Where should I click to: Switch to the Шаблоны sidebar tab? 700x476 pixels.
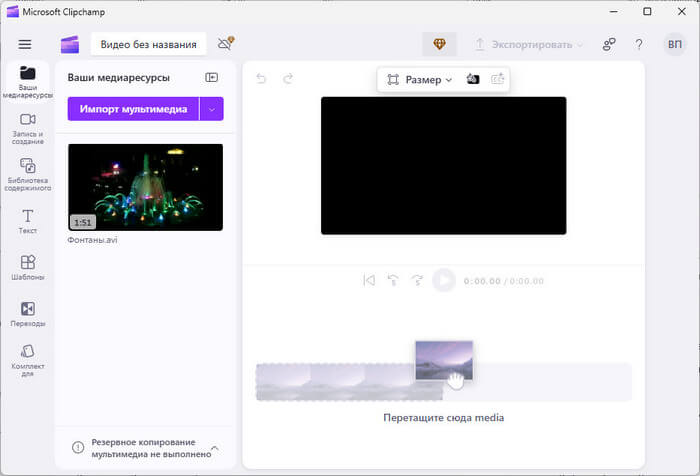28,267
